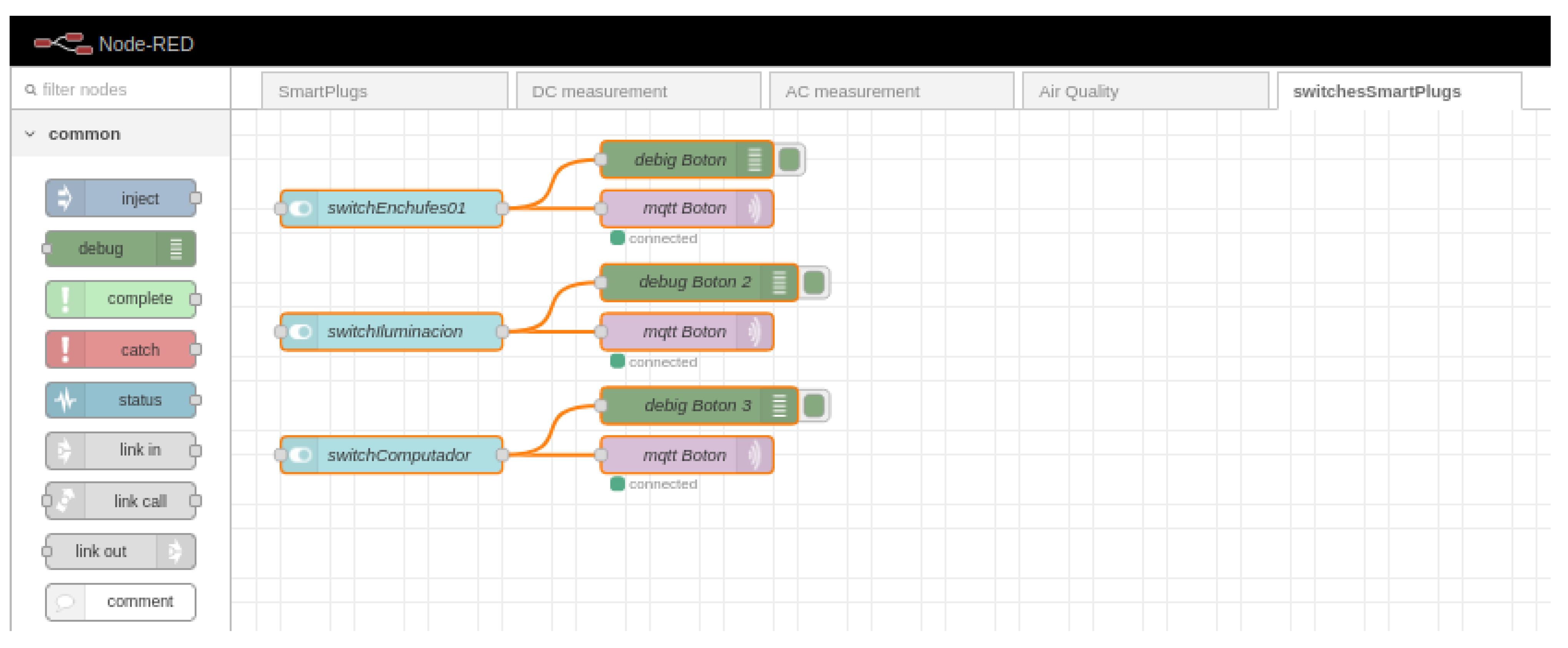Click the debug palette node list icon
1568x648 pixels.
tap(176, 249)
